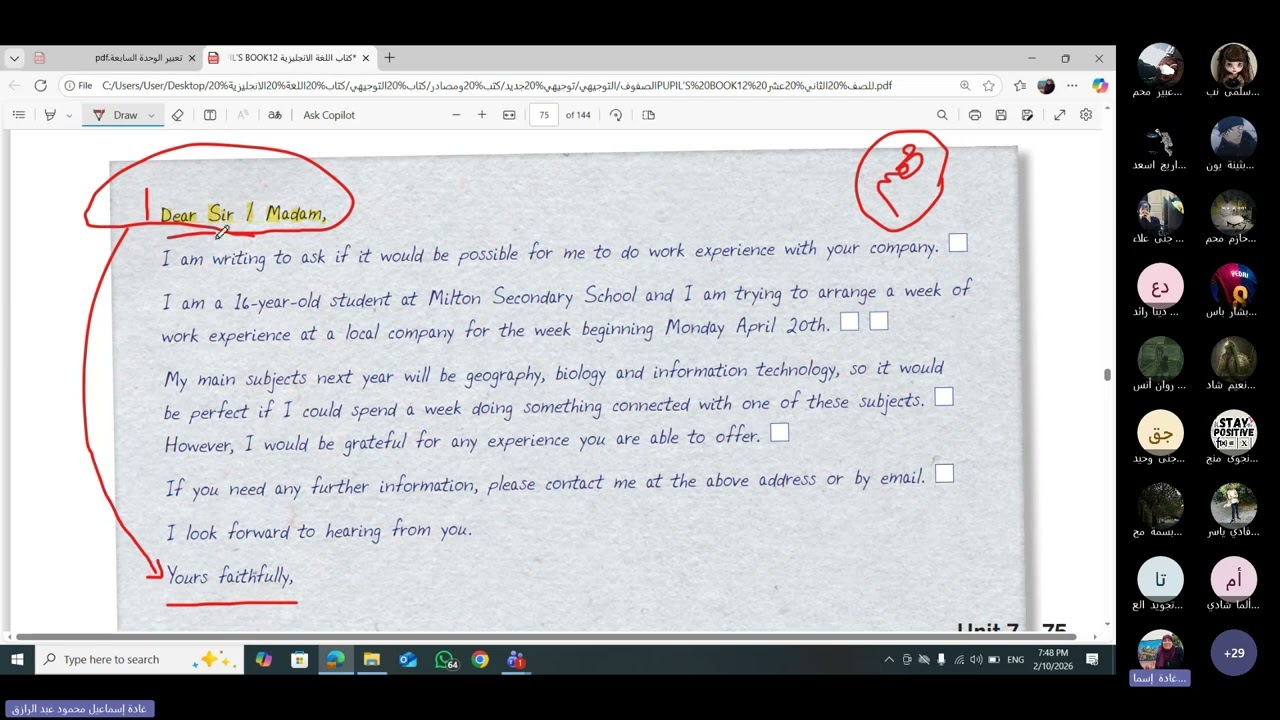1280x720 pixels.
Task: Open Microsoft Teams from the taskbar
Action: pyautogui.click(x=517, y=660)
